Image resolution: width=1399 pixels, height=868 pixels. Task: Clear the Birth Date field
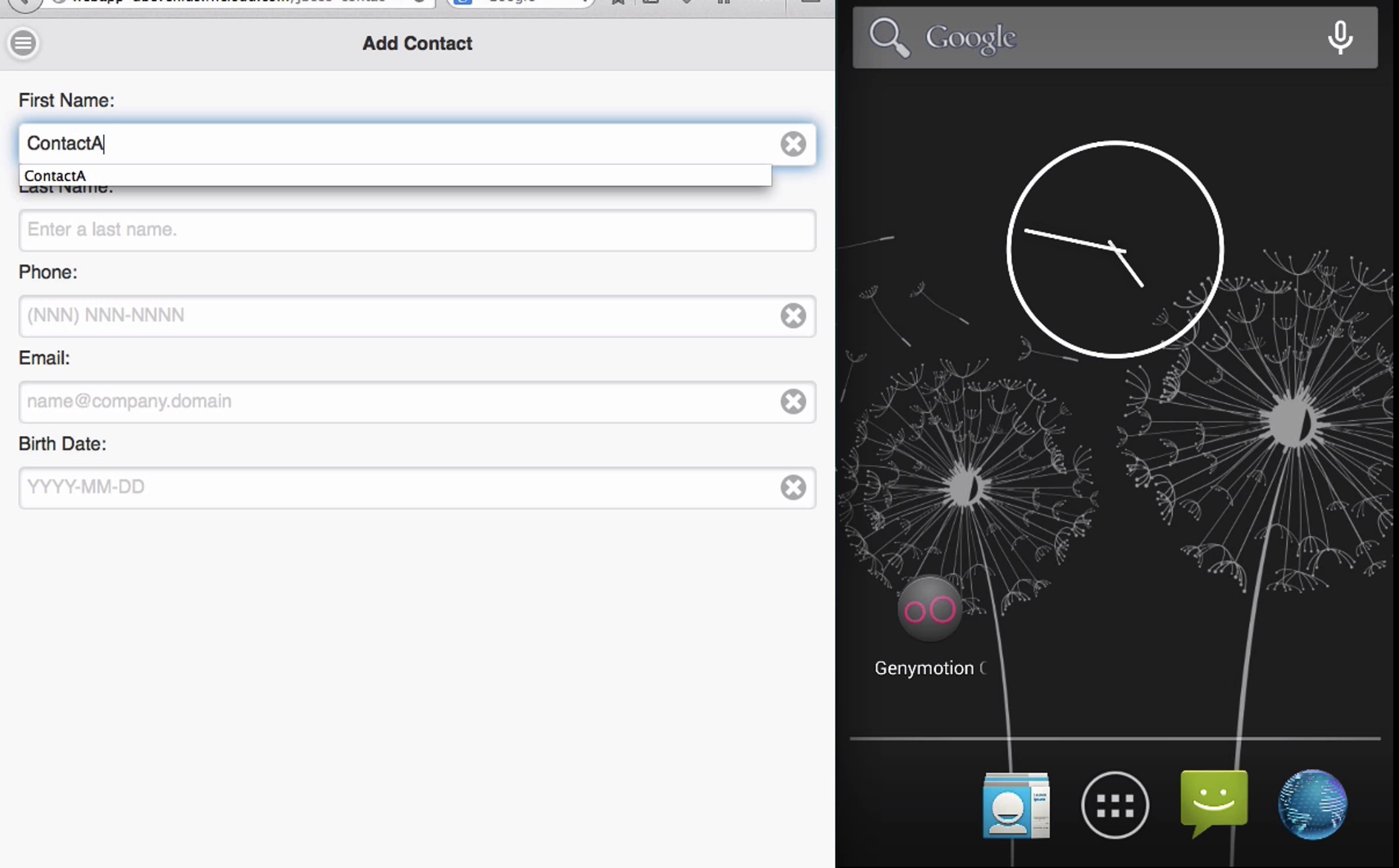(x=793, y=488)
